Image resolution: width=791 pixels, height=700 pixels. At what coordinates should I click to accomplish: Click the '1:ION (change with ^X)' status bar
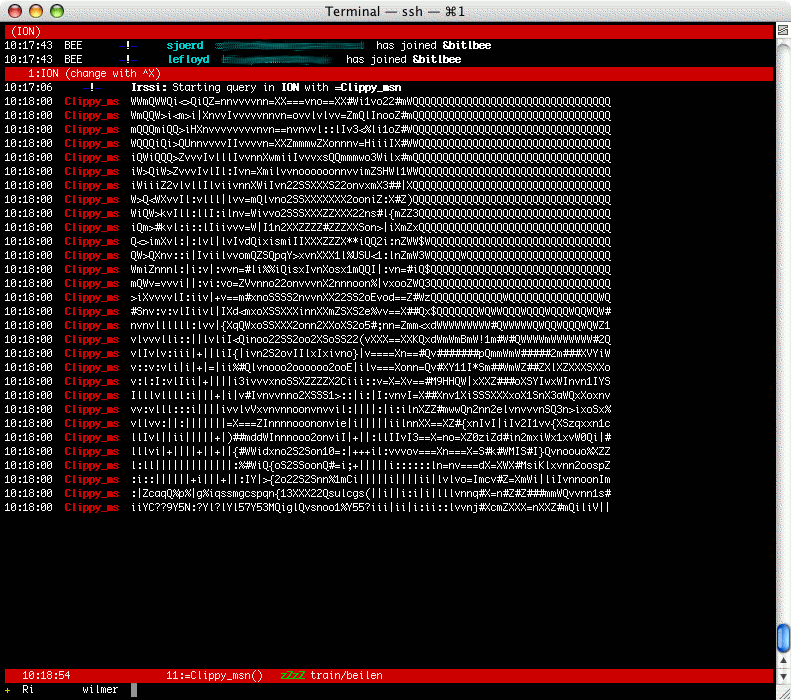click(x=388, y=74)
